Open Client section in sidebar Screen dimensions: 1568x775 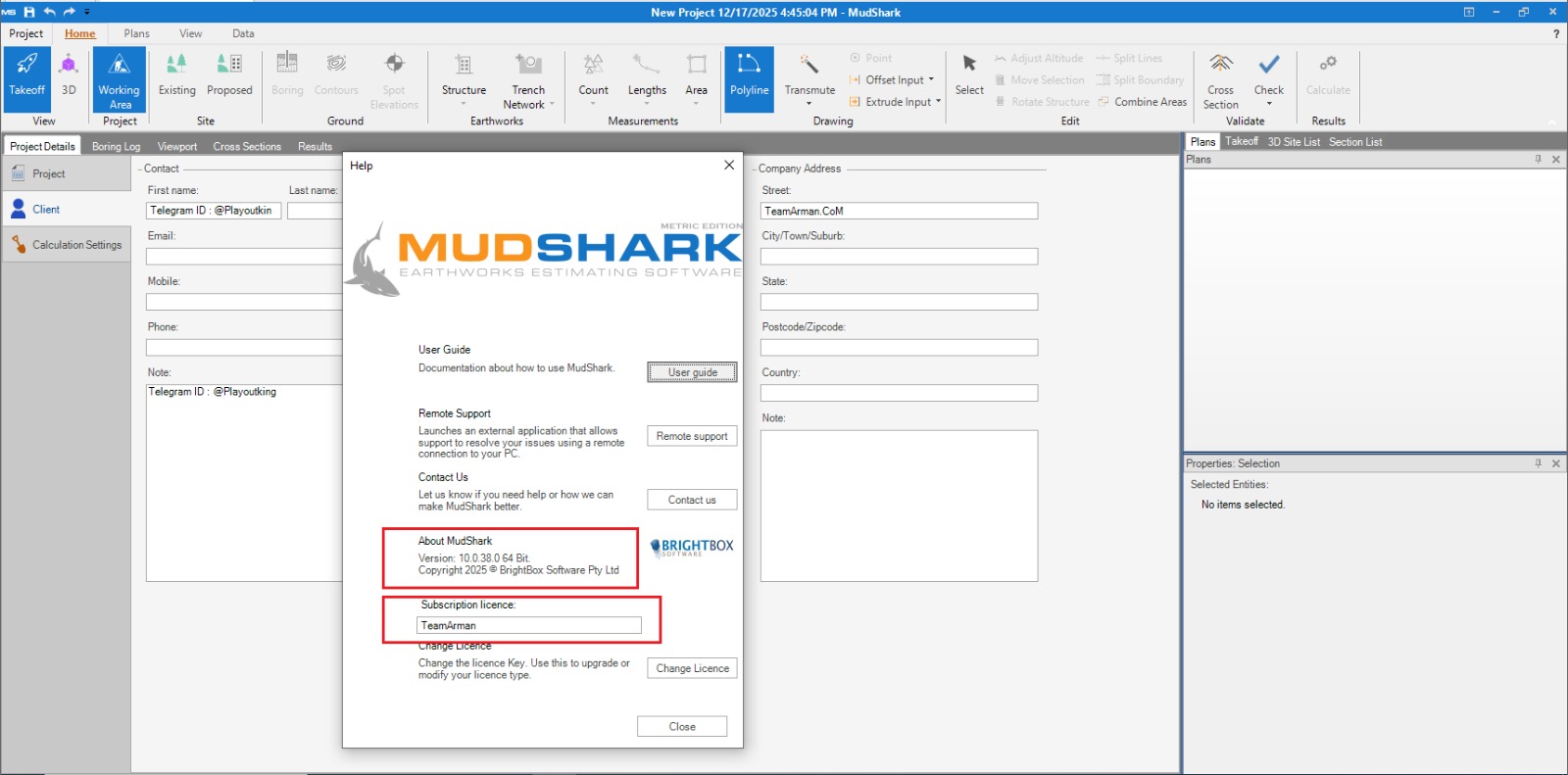coord(67,209)
